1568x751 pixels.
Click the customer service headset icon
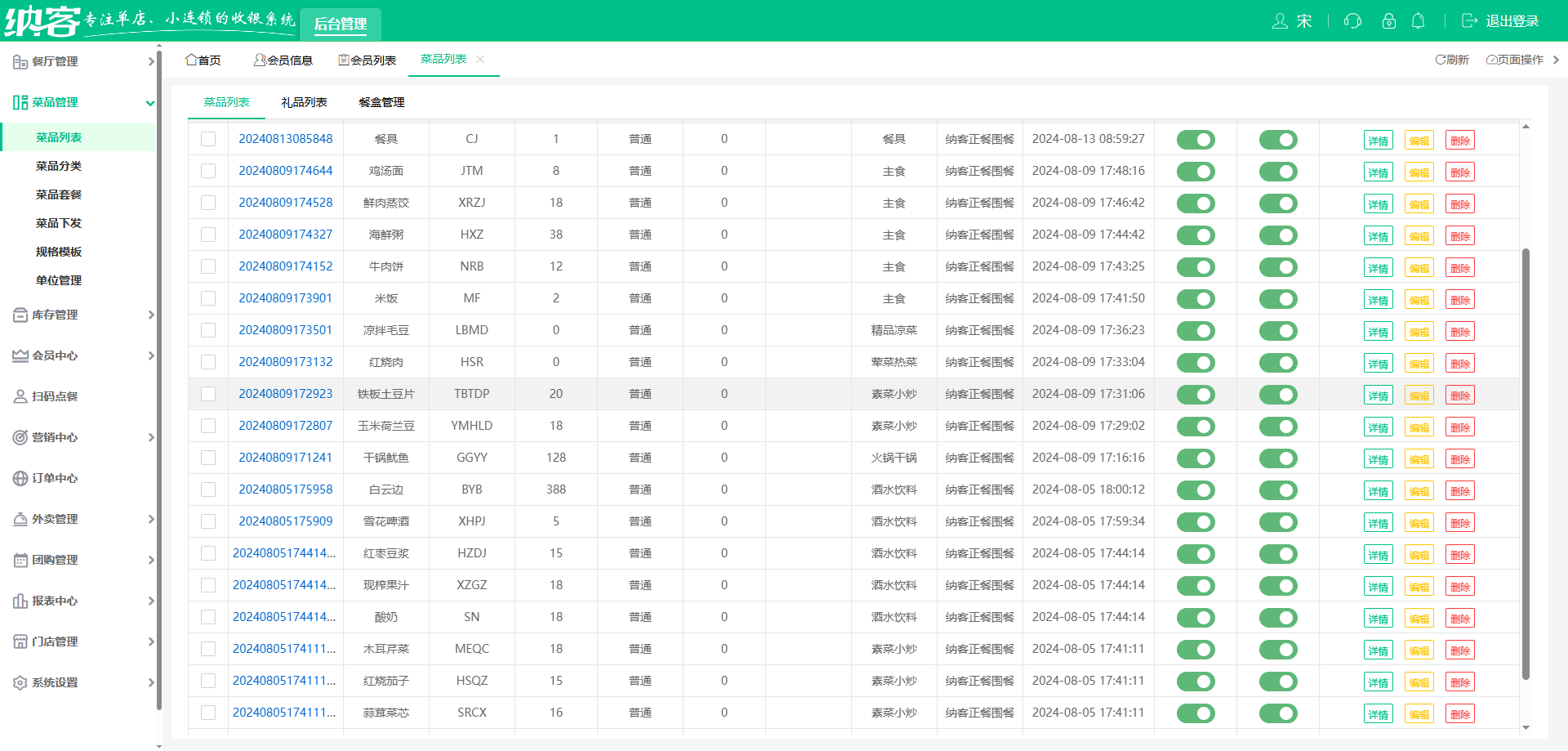pyautogui.click(x=1352, y=21)
